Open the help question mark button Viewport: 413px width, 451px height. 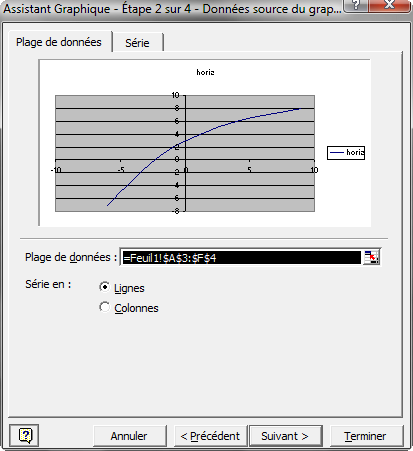click(x=24, y=435)
